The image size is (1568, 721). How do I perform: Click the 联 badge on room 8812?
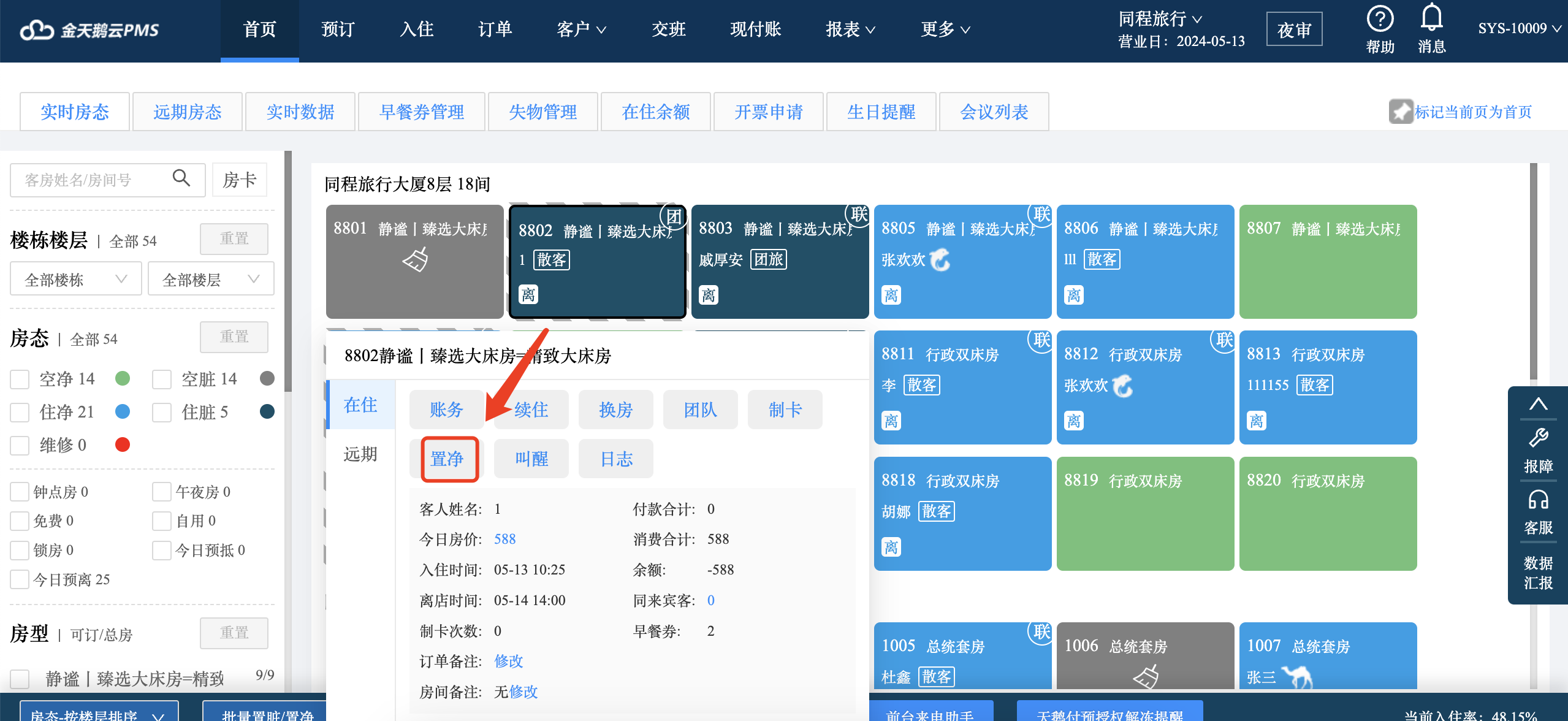(1223, 340)
